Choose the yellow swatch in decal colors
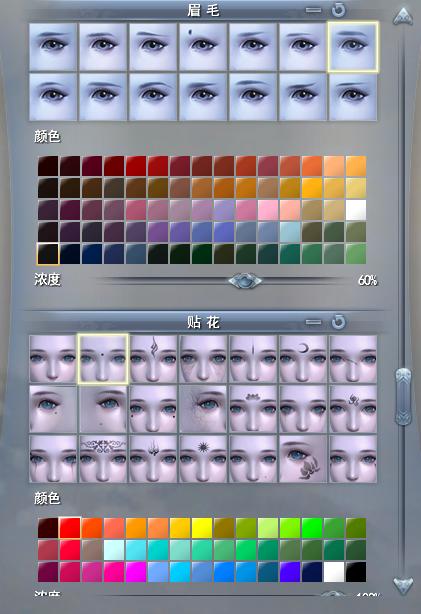The height and width of the screenshot is (614, 421). (x=202, y=527)
